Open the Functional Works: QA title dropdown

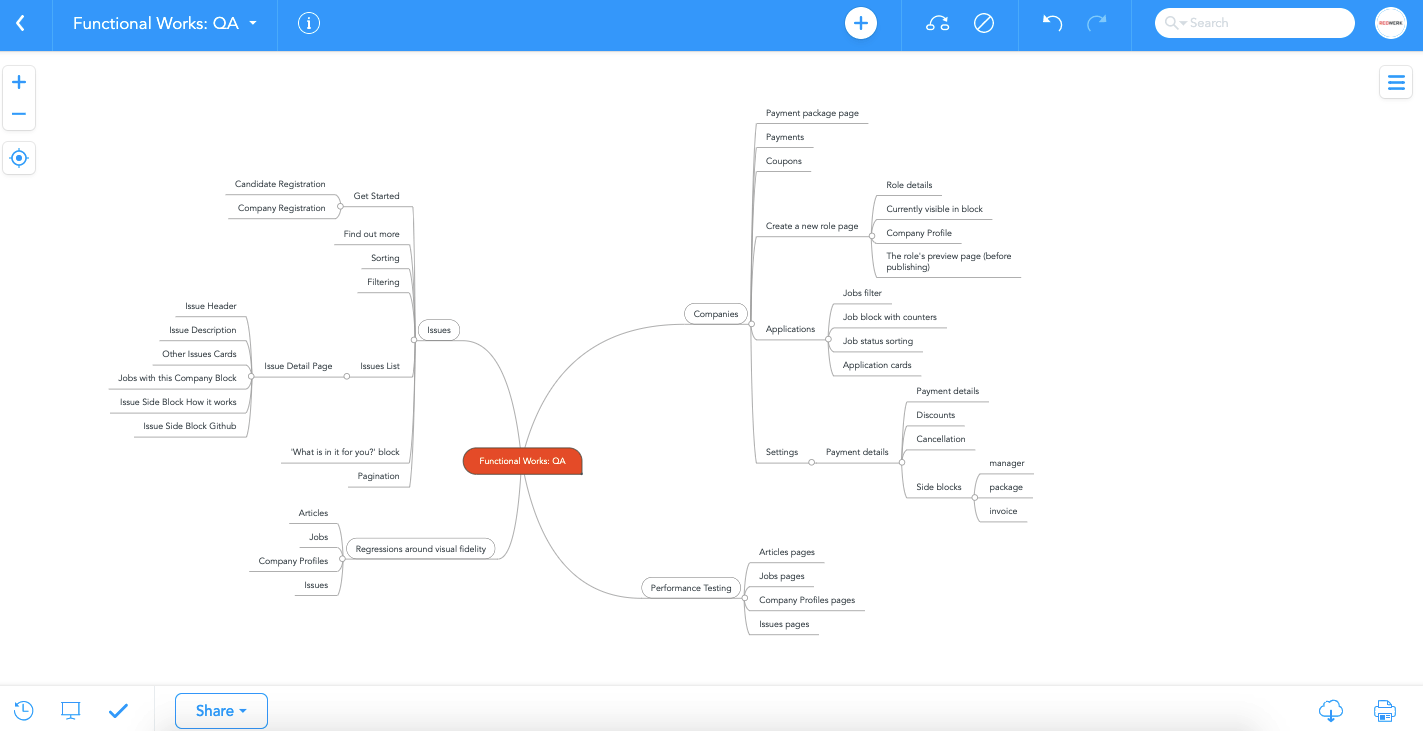(165, 23)
